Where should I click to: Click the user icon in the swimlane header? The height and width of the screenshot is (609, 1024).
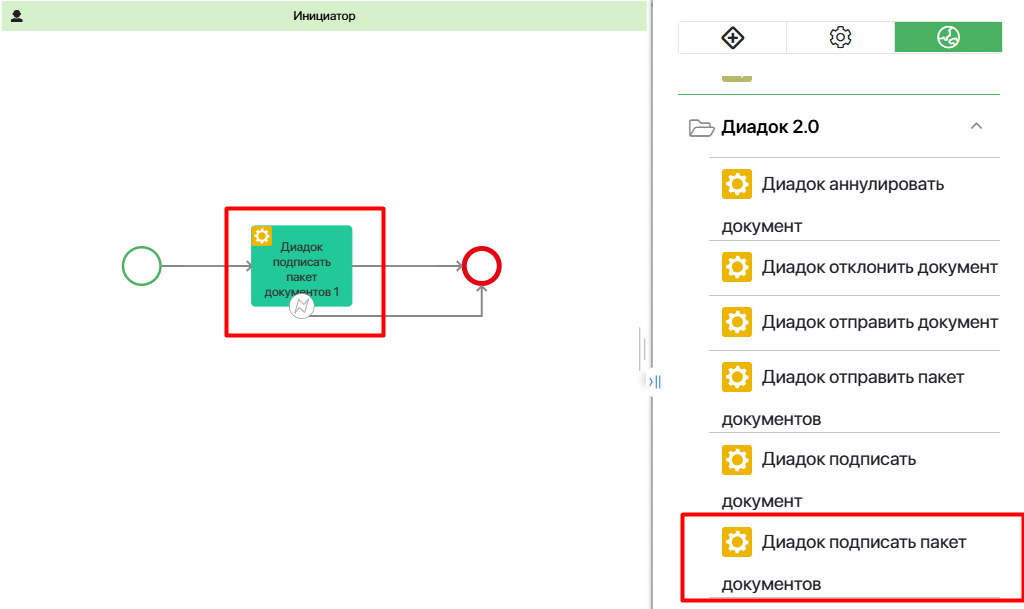tap(17, 16)
